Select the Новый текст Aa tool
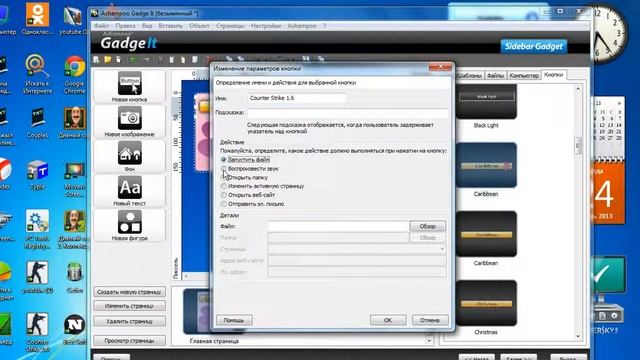 coord(129,191)
